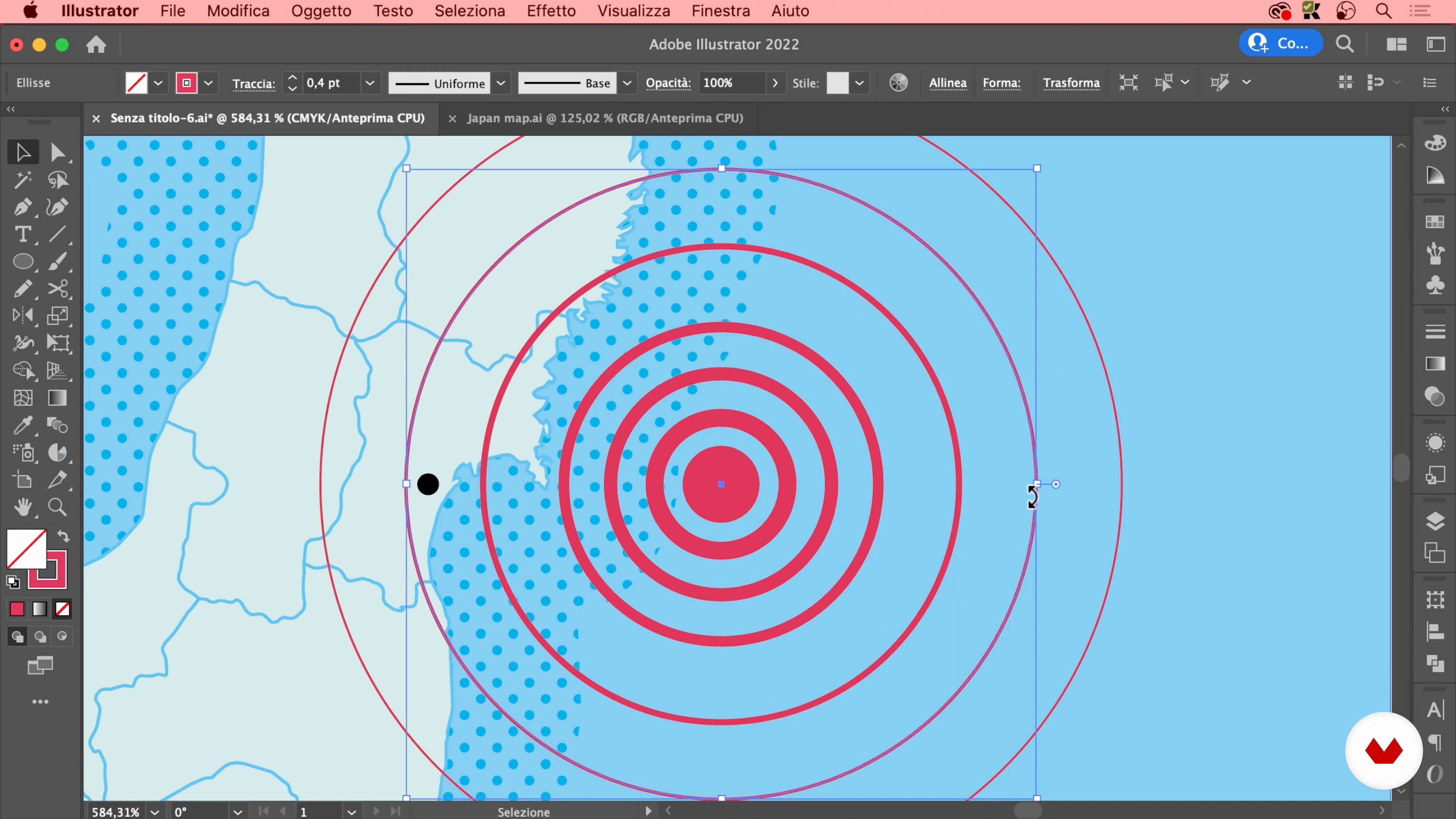The width and height of the screenshot is (1456, 819).
Task: Select the Pen tool
Action: 23,207
